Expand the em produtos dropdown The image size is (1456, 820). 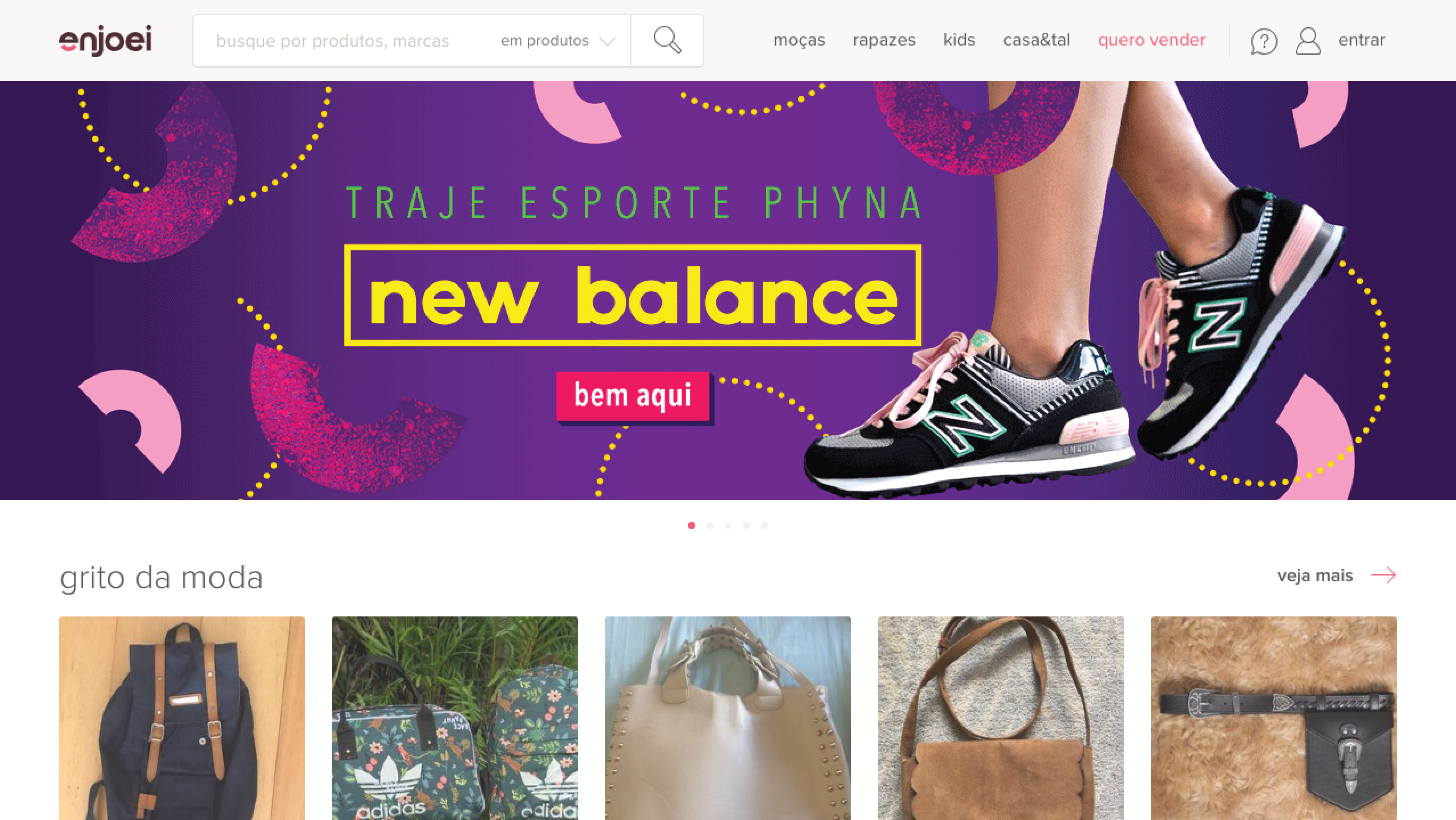(x=558, y=41)
